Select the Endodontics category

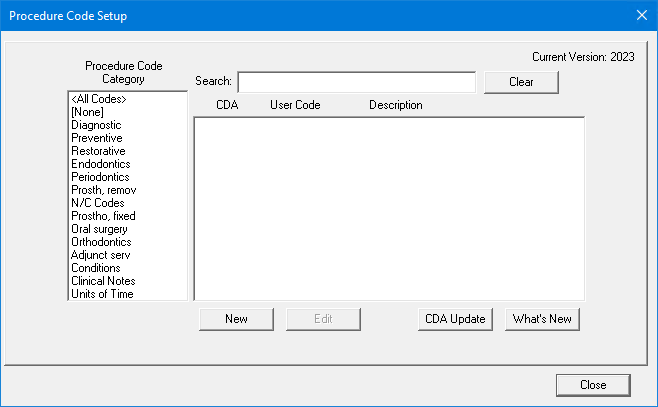100,164
